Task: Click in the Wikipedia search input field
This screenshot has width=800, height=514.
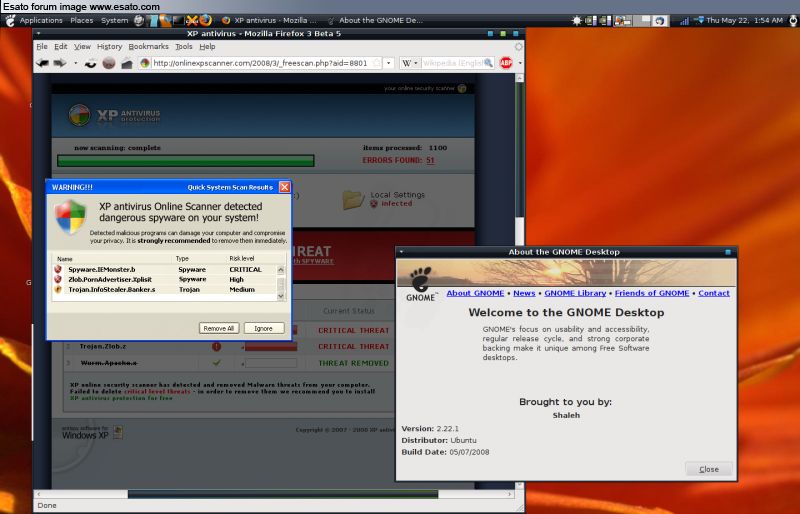Action: (x=452, y=63)
